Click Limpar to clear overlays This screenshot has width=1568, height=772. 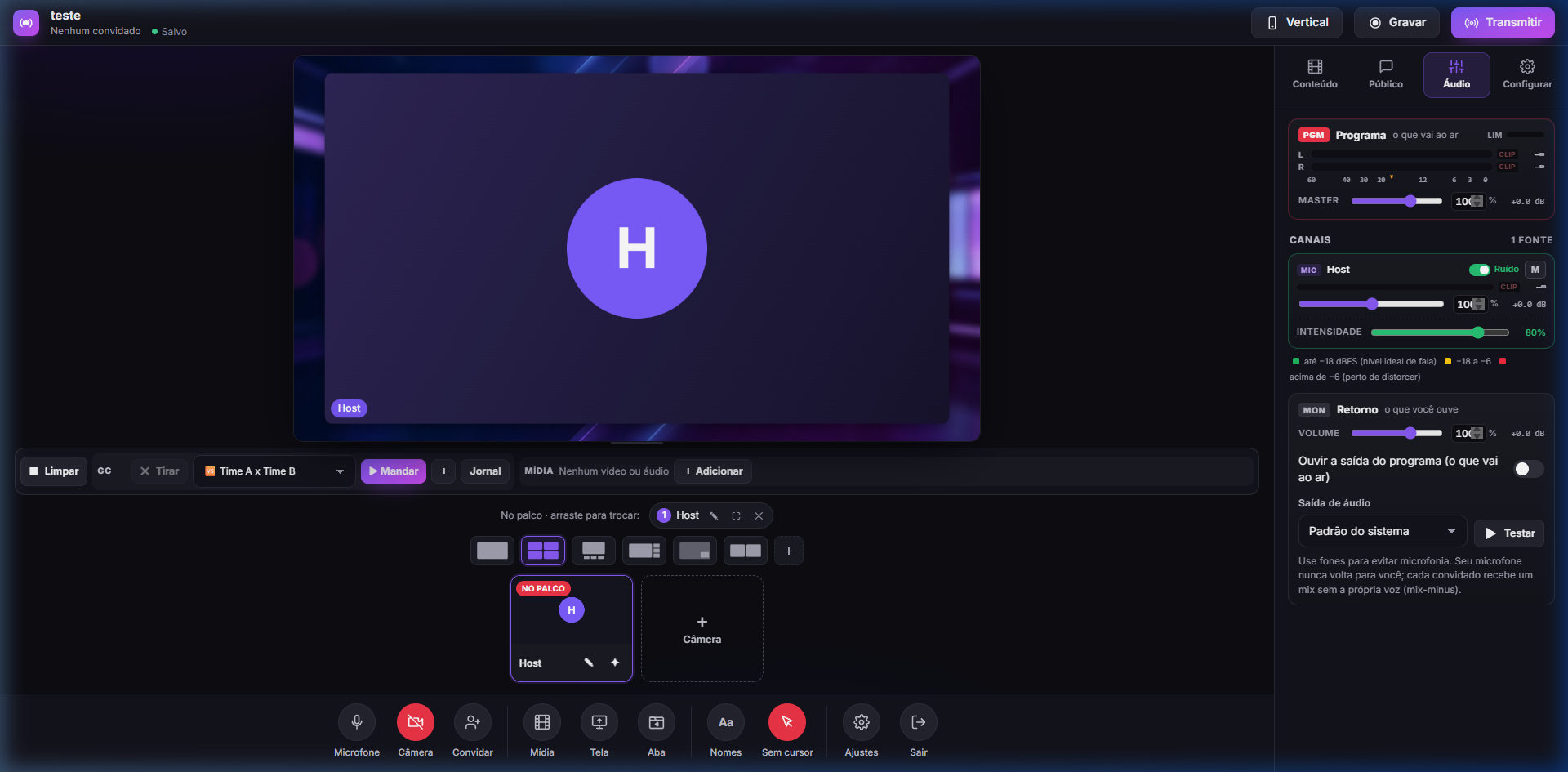(54, 471)
